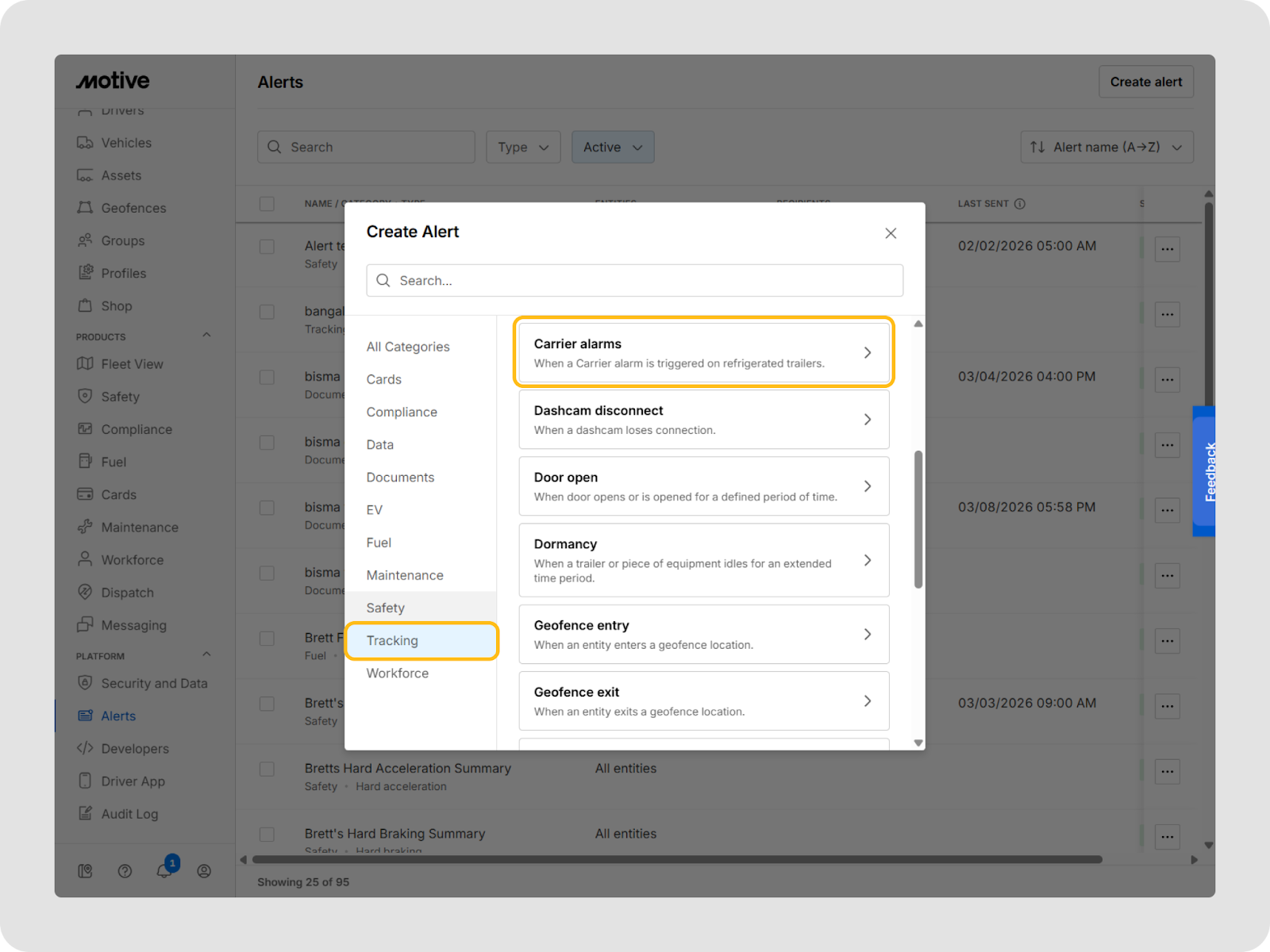
Task: Open the user account profile icon
Action: click(x=204, y=871)
